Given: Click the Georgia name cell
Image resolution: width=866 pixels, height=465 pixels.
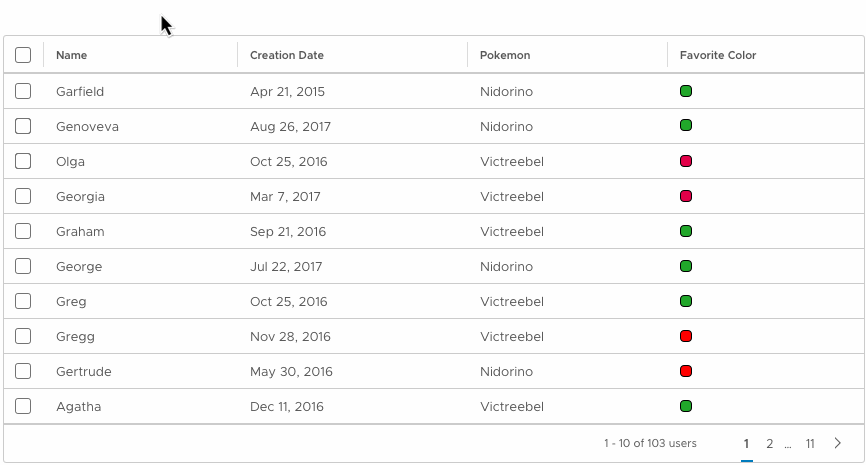Looking at the screenshot, I should pyautogui.click(x=80, y=197).
